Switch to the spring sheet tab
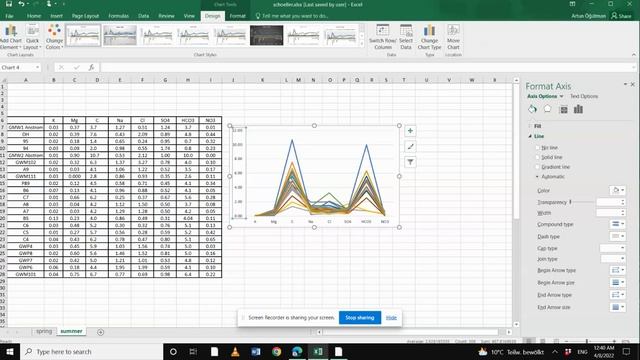The image size is (640, 360). pos(44,331)
